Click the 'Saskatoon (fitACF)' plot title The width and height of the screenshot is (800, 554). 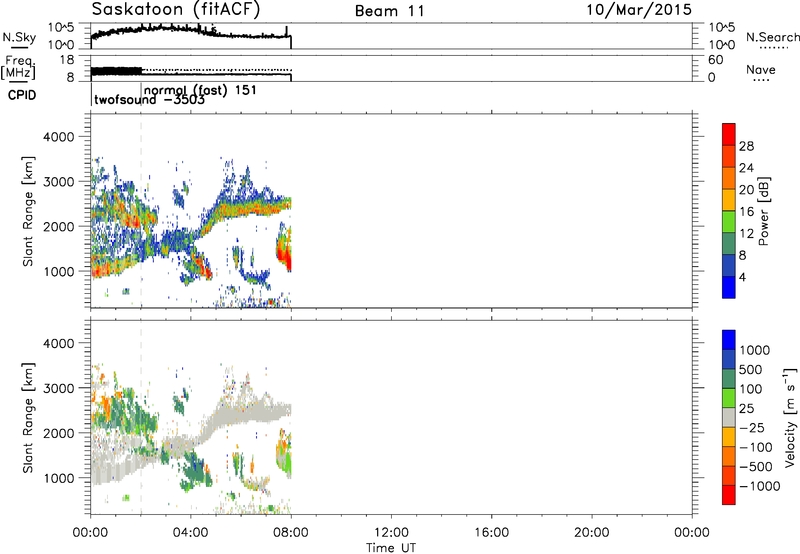(176, 10)
